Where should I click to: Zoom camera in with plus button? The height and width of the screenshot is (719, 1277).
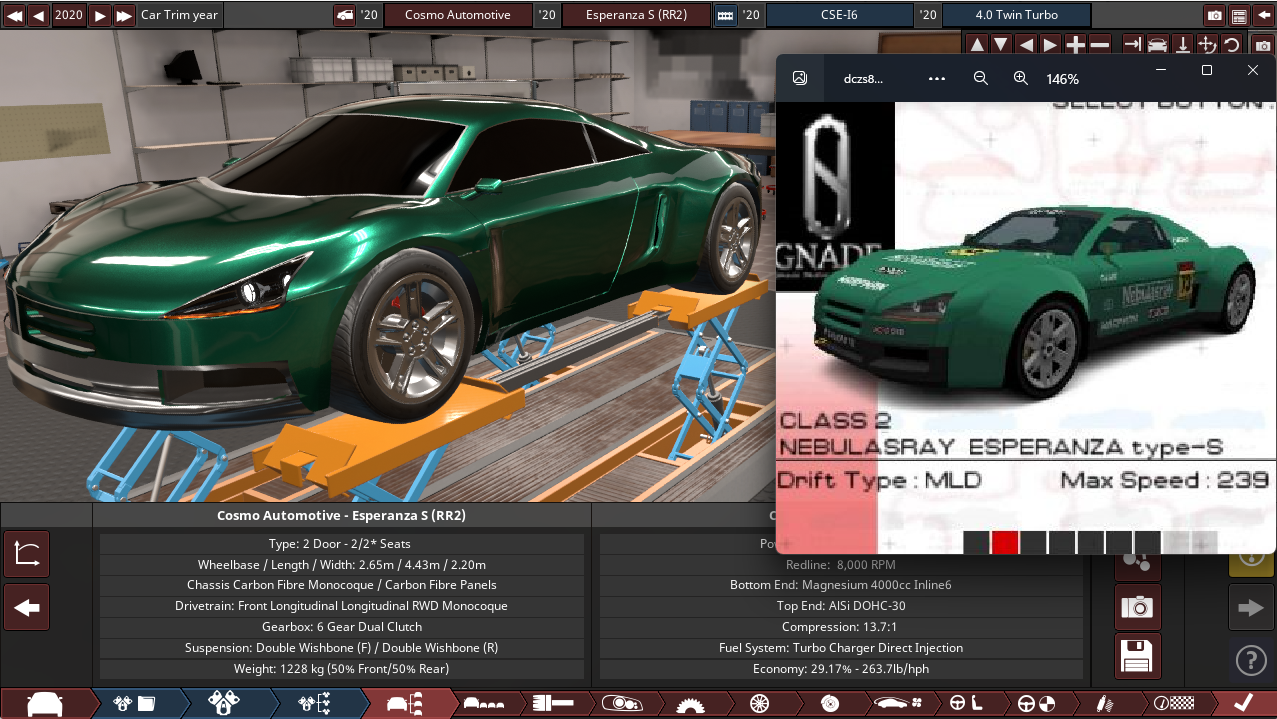pyautogui.click(x=1075, y=45)
